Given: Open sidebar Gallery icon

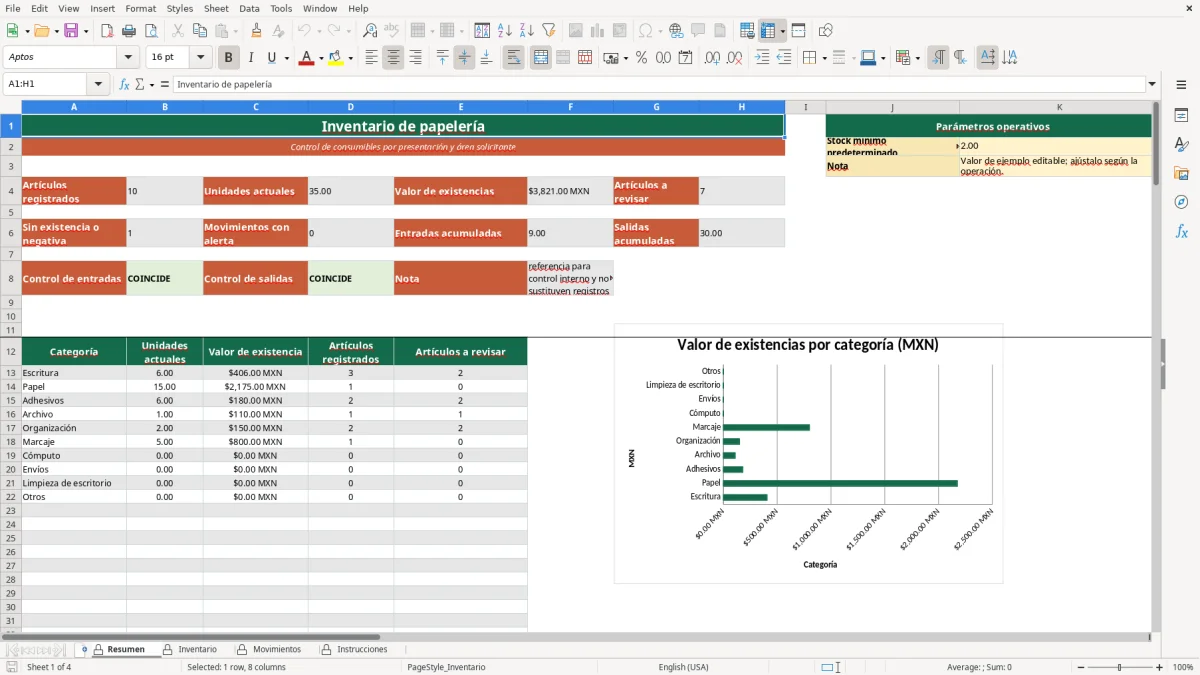Looking at the screenshot, I should (1181, 173).
